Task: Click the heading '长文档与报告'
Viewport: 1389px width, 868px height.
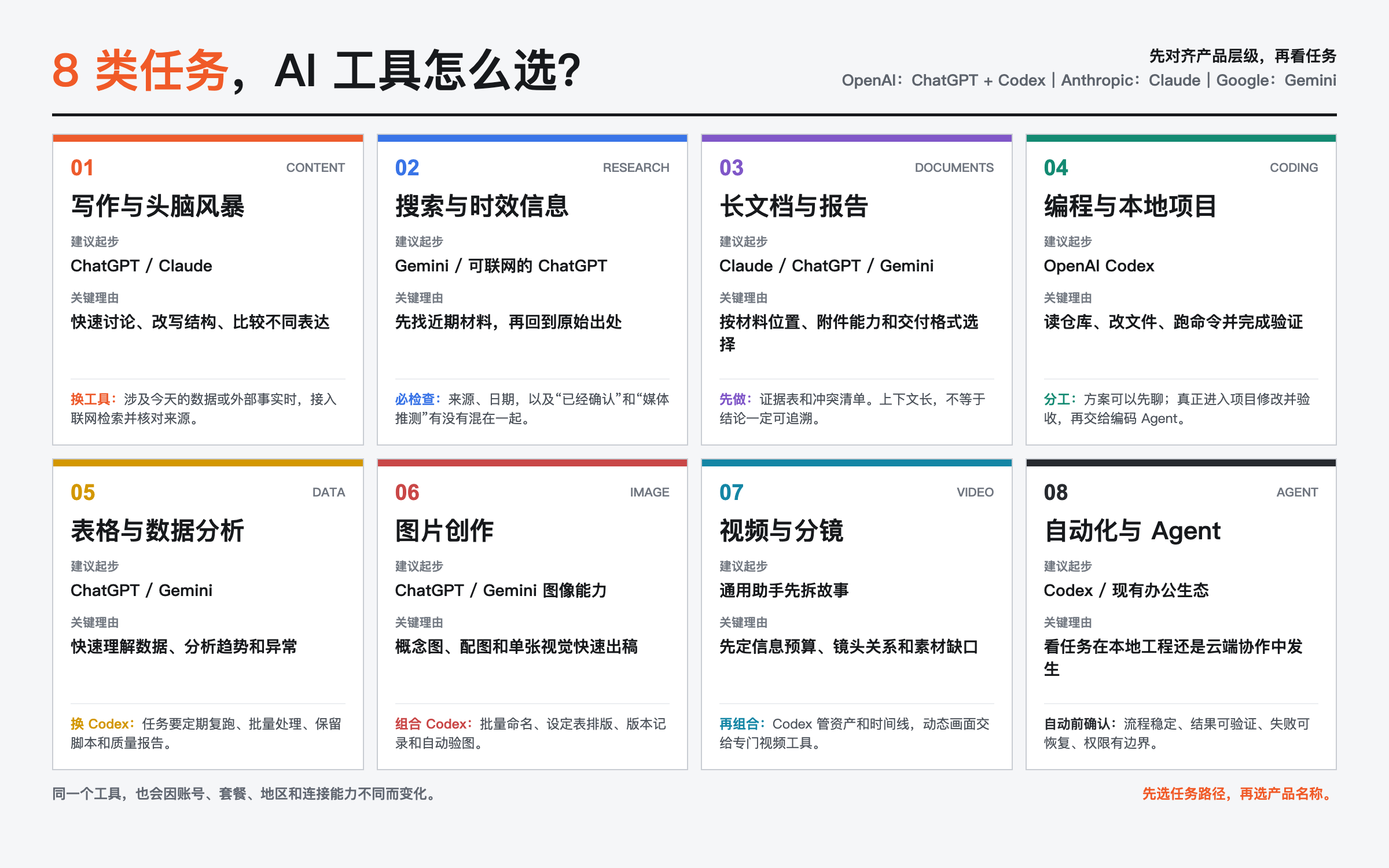Action: tap(794, 206)
